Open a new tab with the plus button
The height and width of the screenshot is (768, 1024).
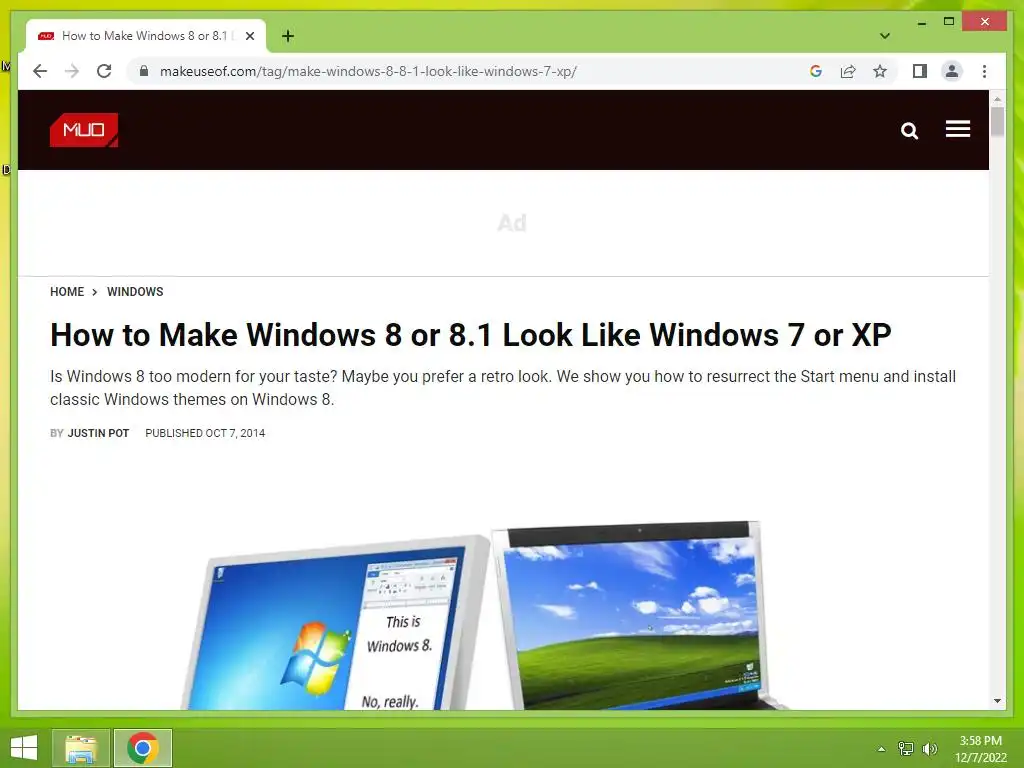click(x=288, y=36)
